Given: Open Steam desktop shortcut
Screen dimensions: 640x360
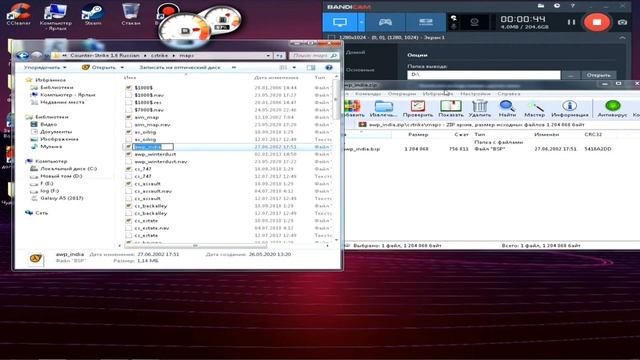Looking at the screenshot, I should click(x=93, y=14).
